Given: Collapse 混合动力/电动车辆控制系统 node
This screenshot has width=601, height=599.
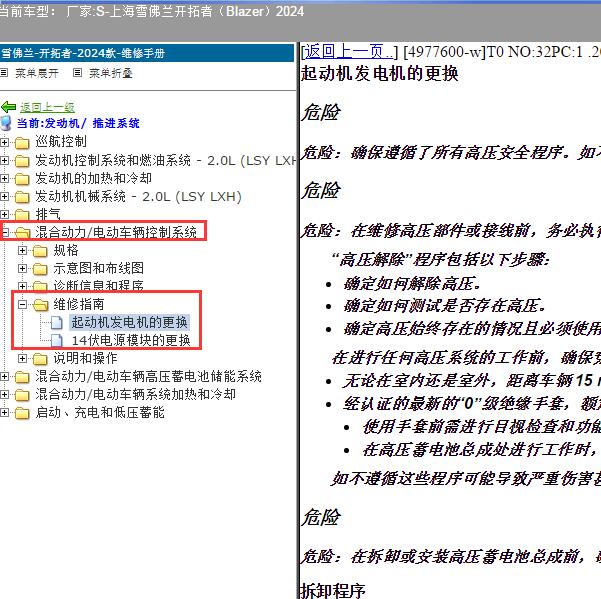Looking at the screenshot, I should point(5,232).
